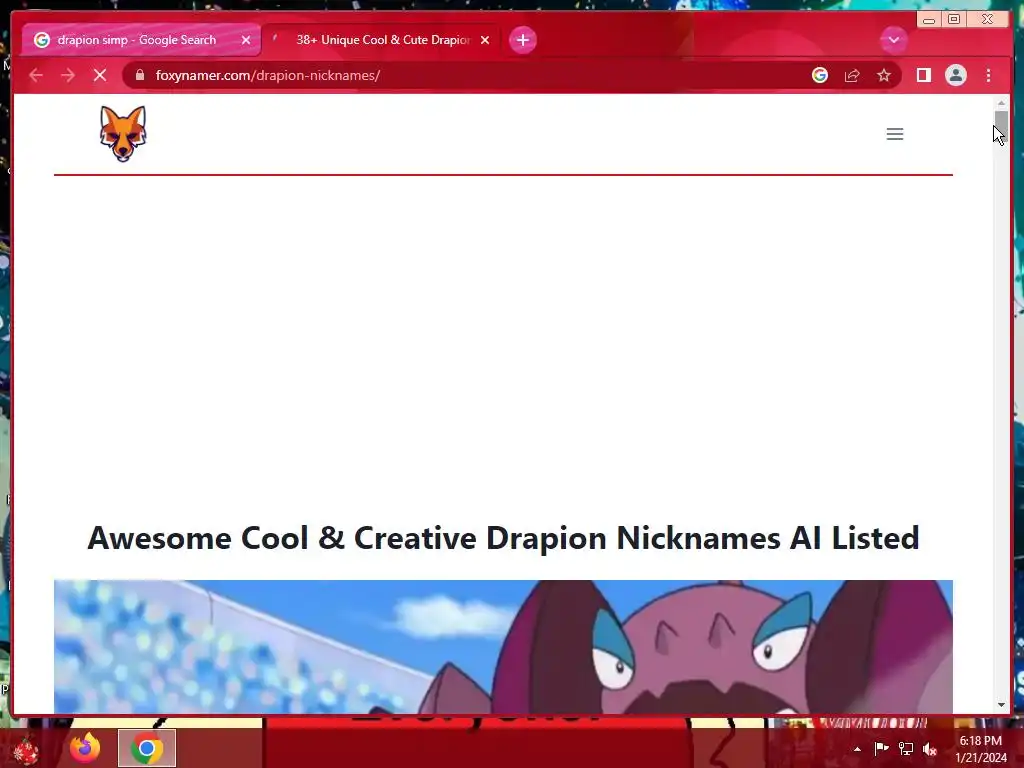Screen dimensions: 1024x768
Task: Open Chrome's three-dot menu
Action: click(988, 75)
